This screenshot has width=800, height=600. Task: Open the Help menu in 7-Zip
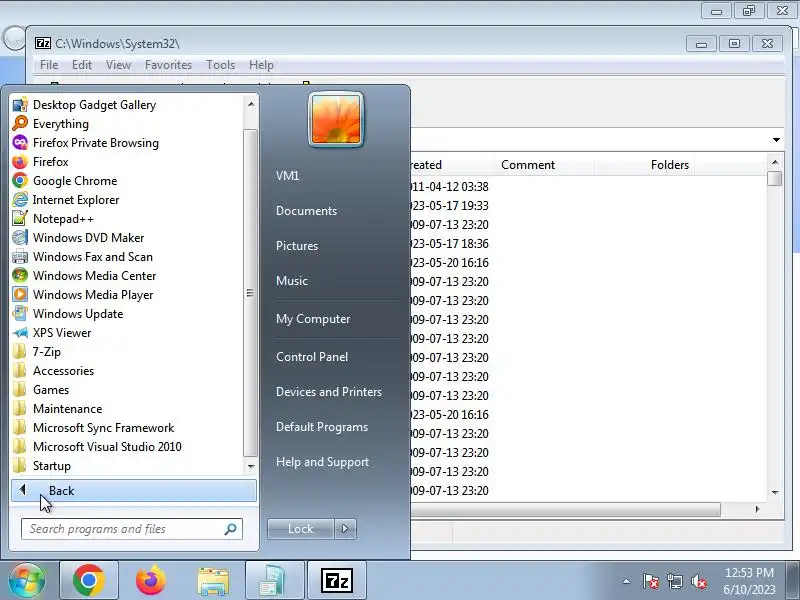click(261, 65)
